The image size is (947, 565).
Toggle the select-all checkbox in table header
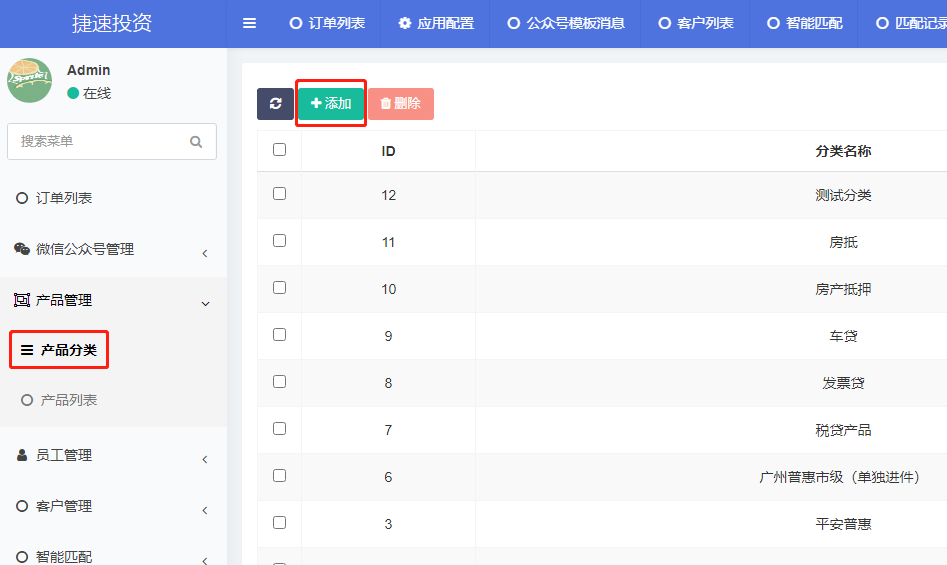(x=279, y=150)
